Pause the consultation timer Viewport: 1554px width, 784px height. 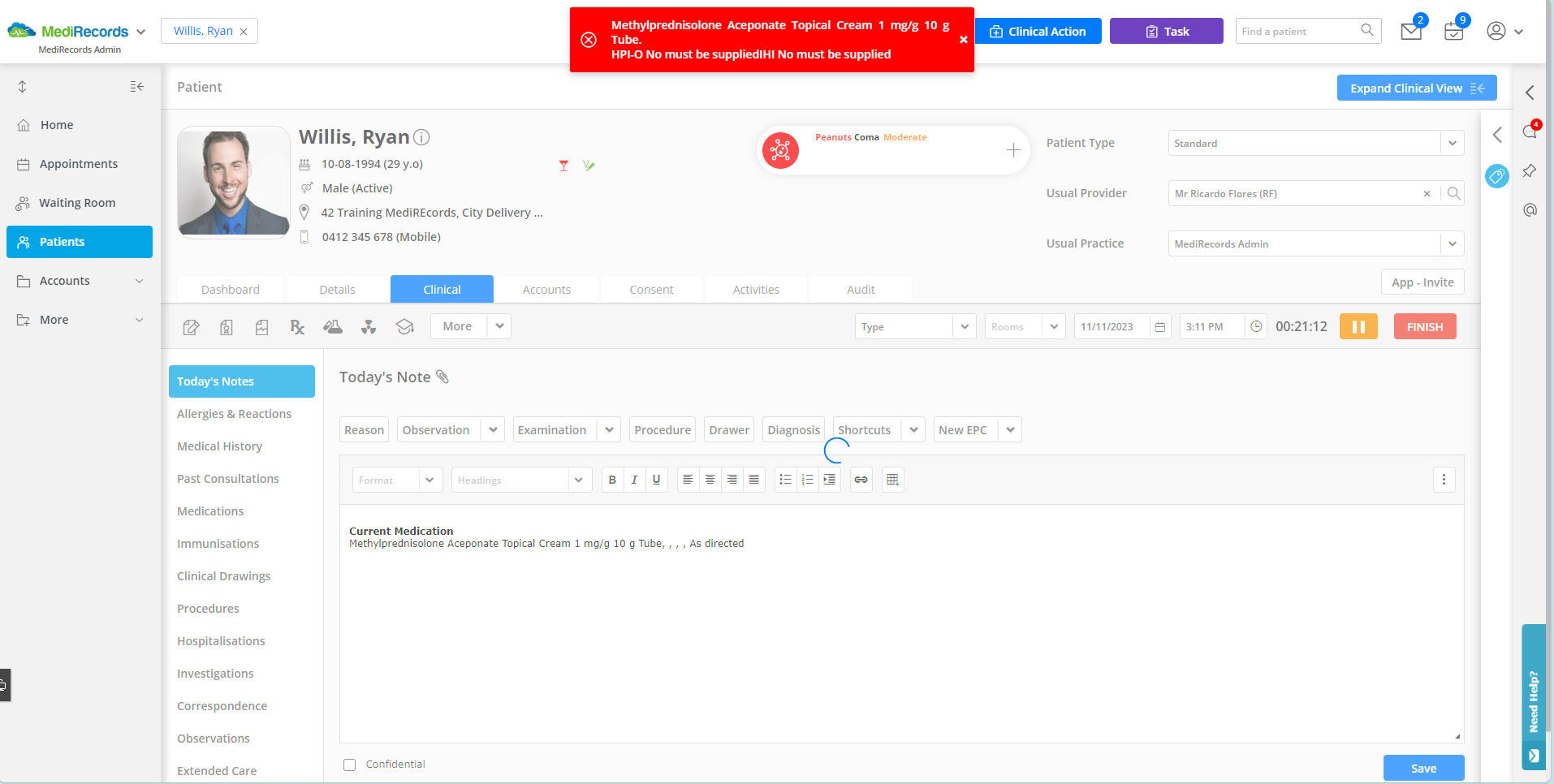1358,327
